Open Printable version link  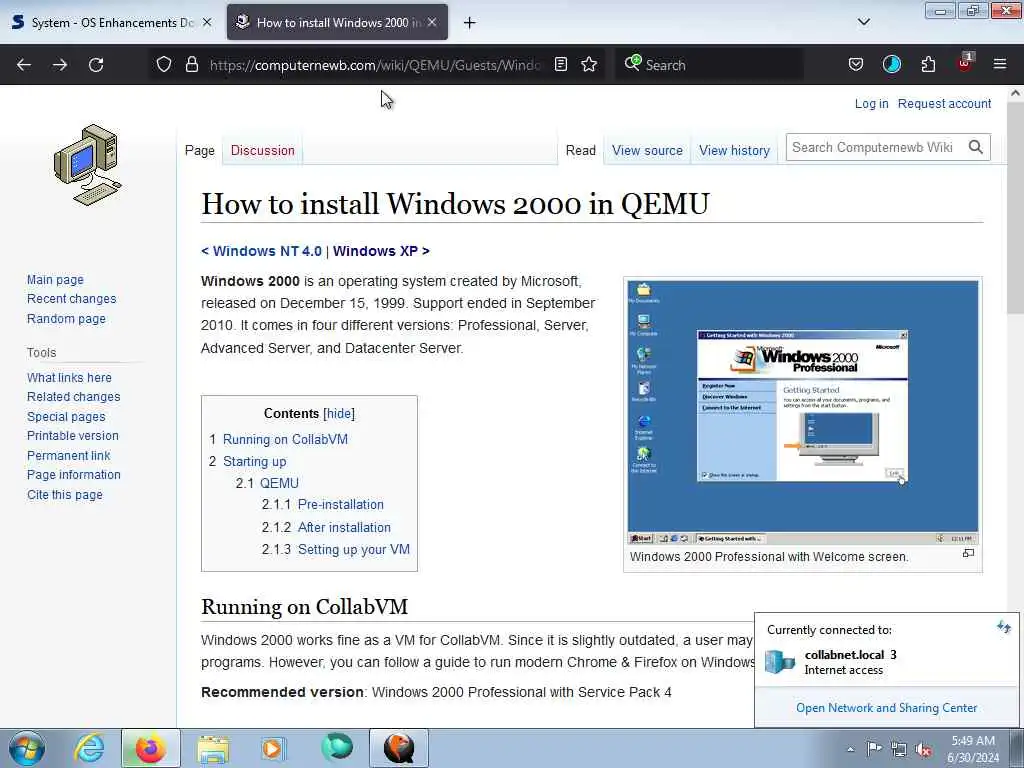click(72, 436)
